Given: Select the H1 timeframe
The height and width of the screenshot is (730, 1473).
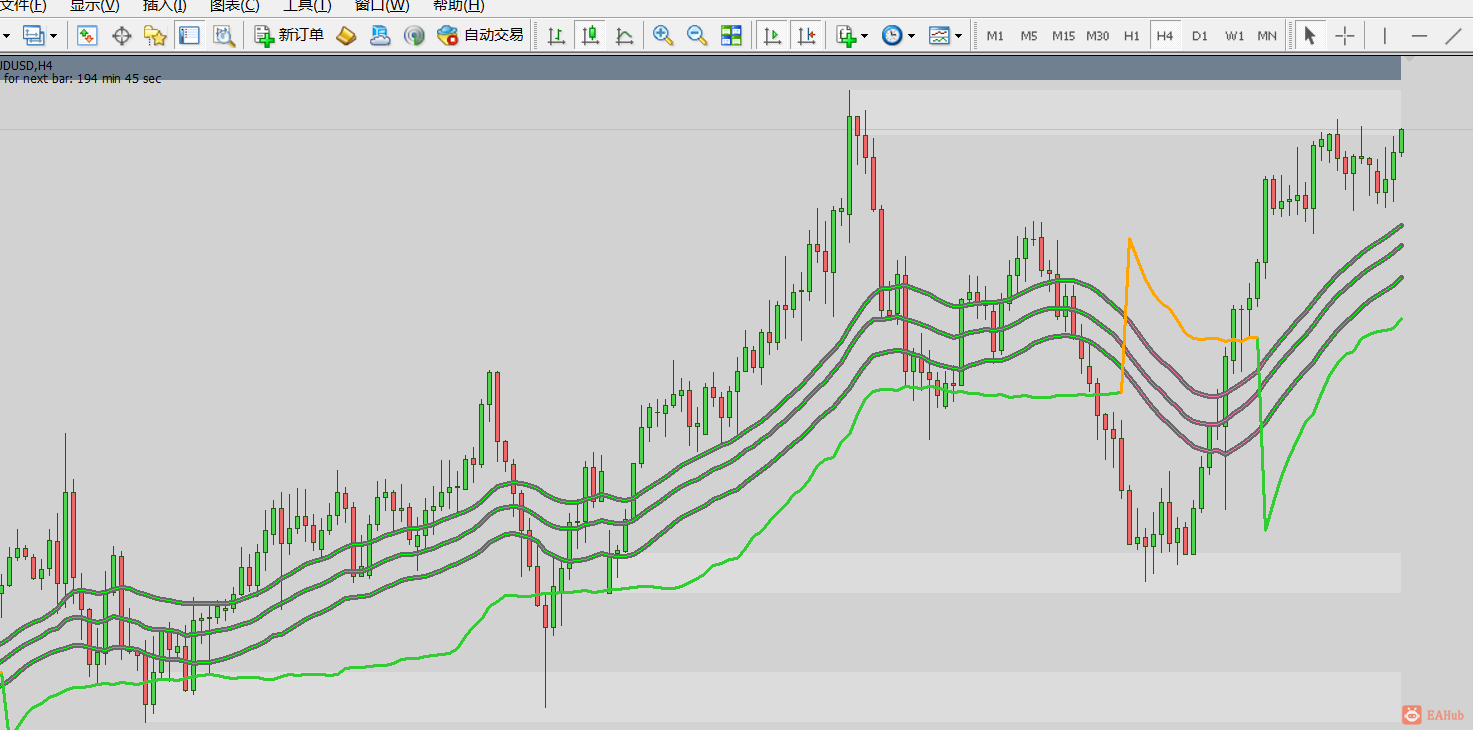Looking at the screenshot, I should [1132, 36].
